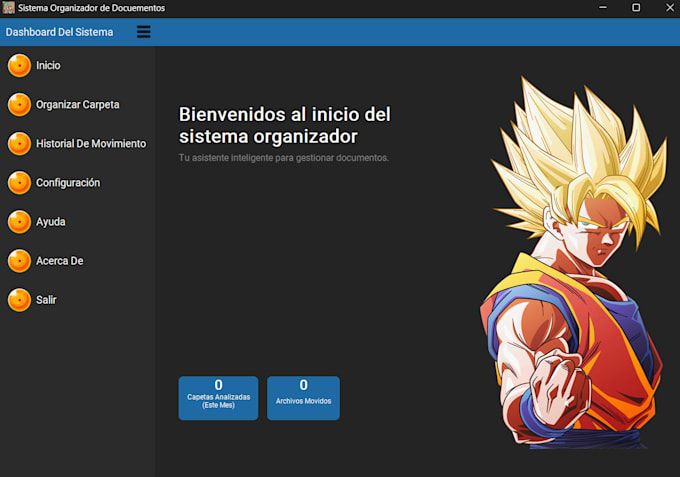This screenshot has height=477, width=680.
Task: Select Acerca De in the sidebar
Action: 60,261
